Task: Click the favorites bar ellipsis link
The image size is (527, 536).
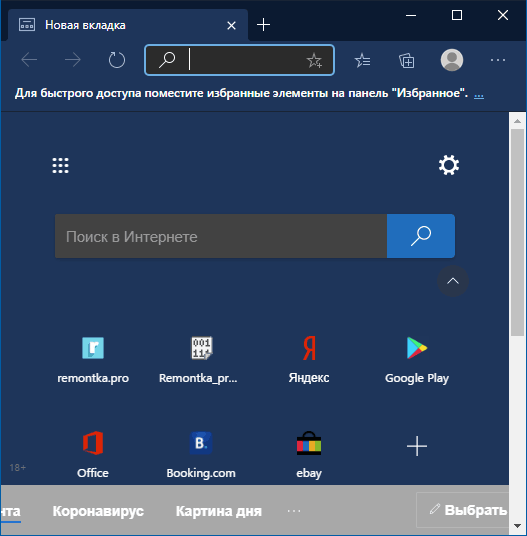Action: pos(479,94)
